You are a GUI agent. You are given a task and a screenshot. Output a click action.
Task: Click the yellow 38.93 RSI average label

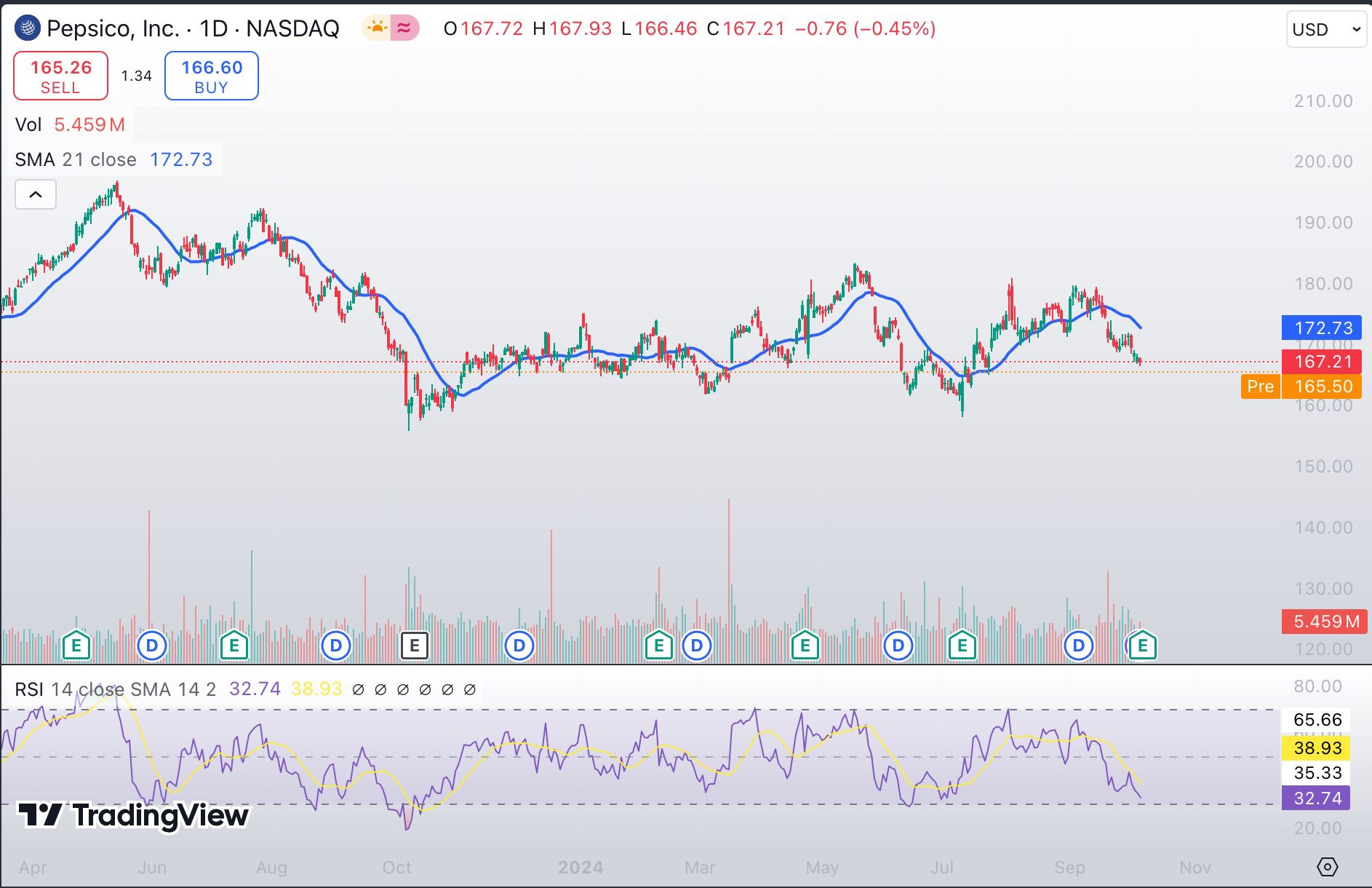tap(1316, 748)
